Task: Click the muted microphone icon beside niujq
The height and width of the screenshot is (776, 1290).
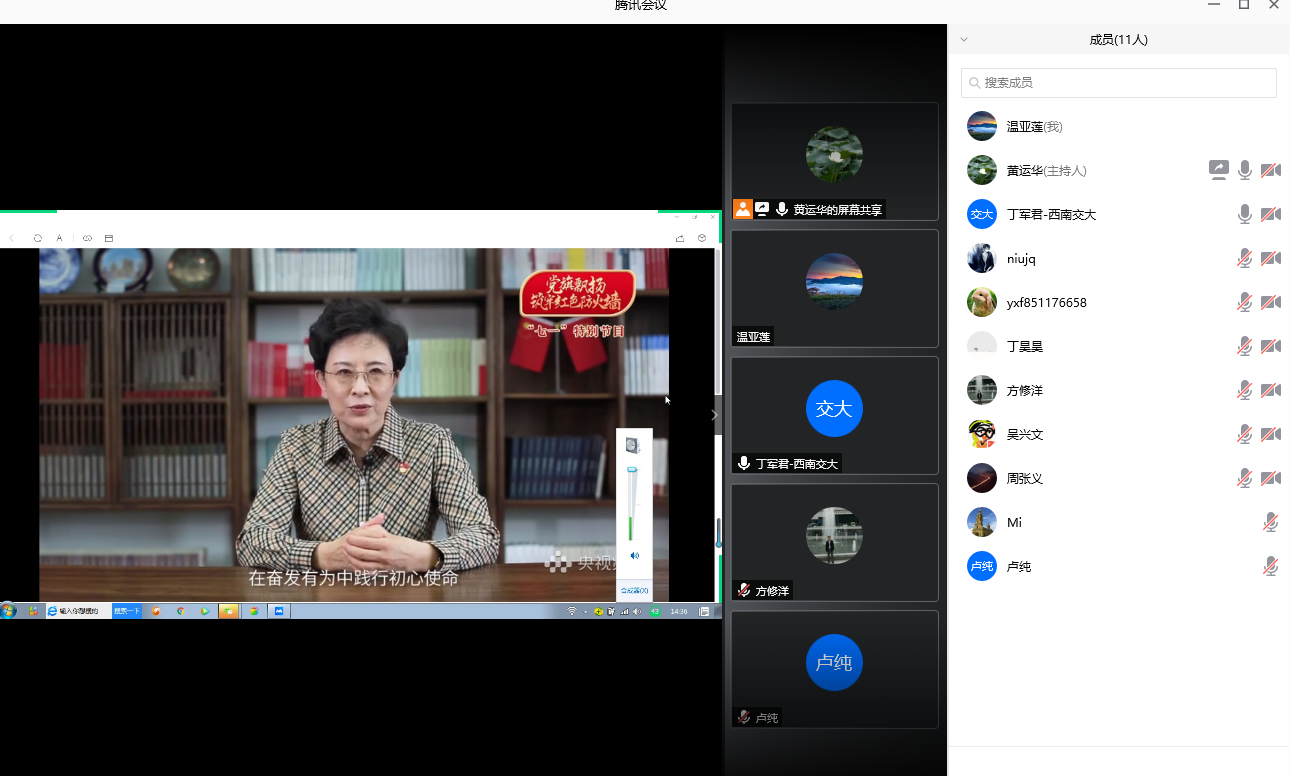Action: pyautogui.click(x=1244, y=258)
